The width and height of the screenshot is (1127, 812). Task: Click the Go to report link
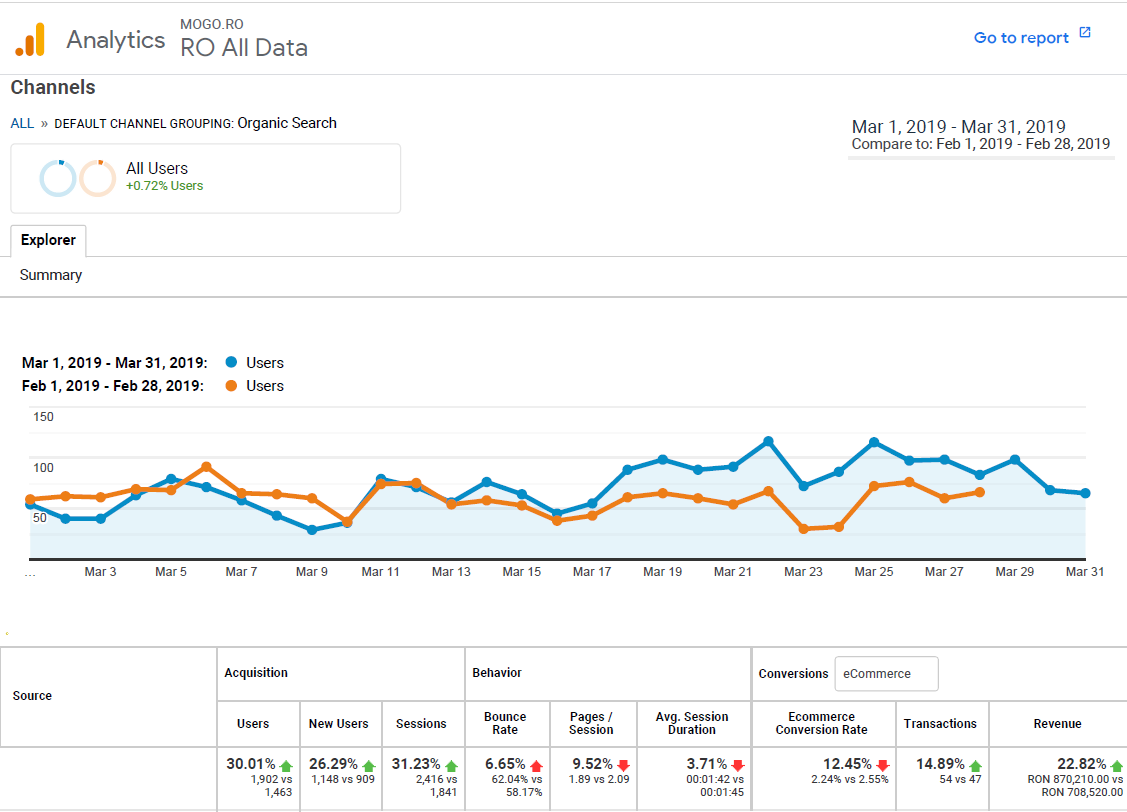(1023, 36)
